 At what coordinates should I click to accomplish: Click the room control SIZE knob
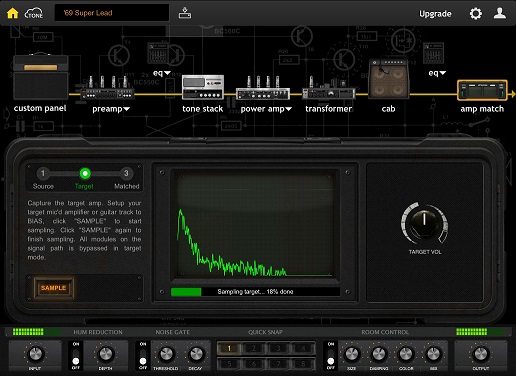(x=351, y=354)
